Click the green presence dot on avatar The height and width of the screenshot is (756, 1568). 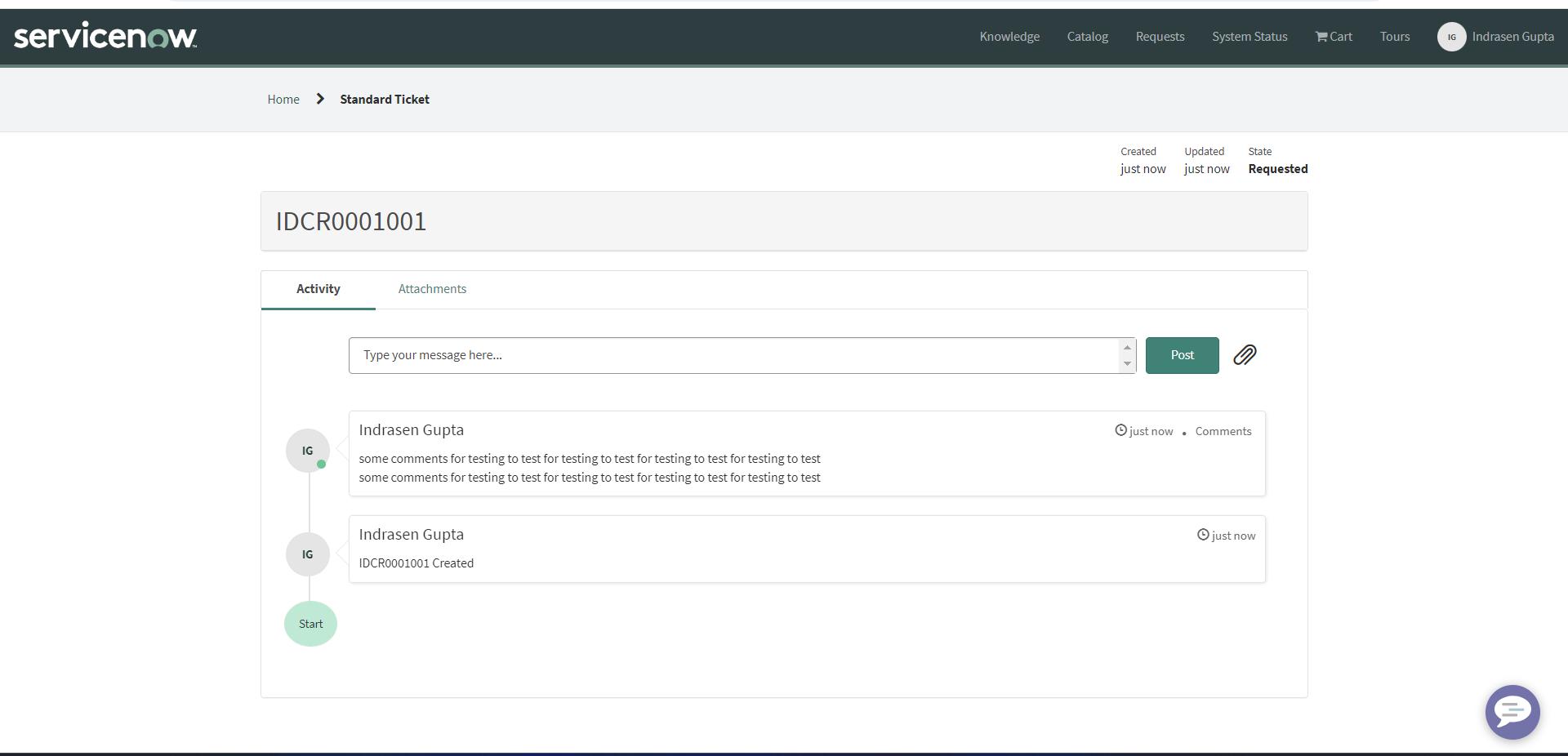pyautogui.click(x=322, y=464)
